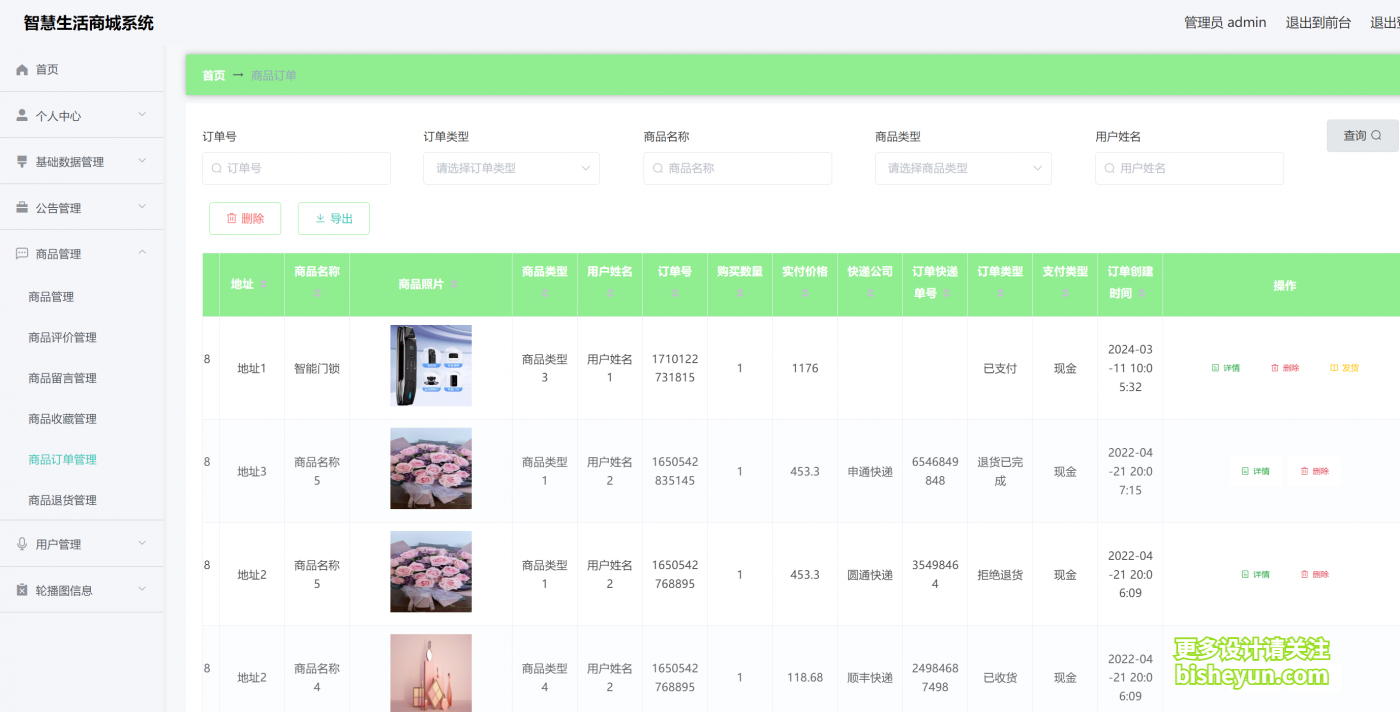Toggle sorting on the 实付价格 column
The width and height of the screenshot is (1400, 712).
click(x=804, y=292)
